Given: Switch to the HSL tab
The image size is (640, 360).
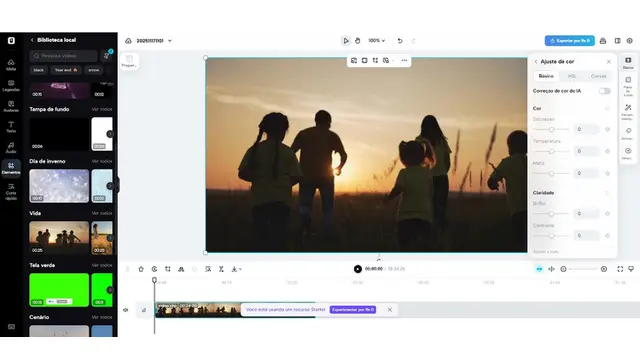Looking at the screenshot, I should [572, 76].
